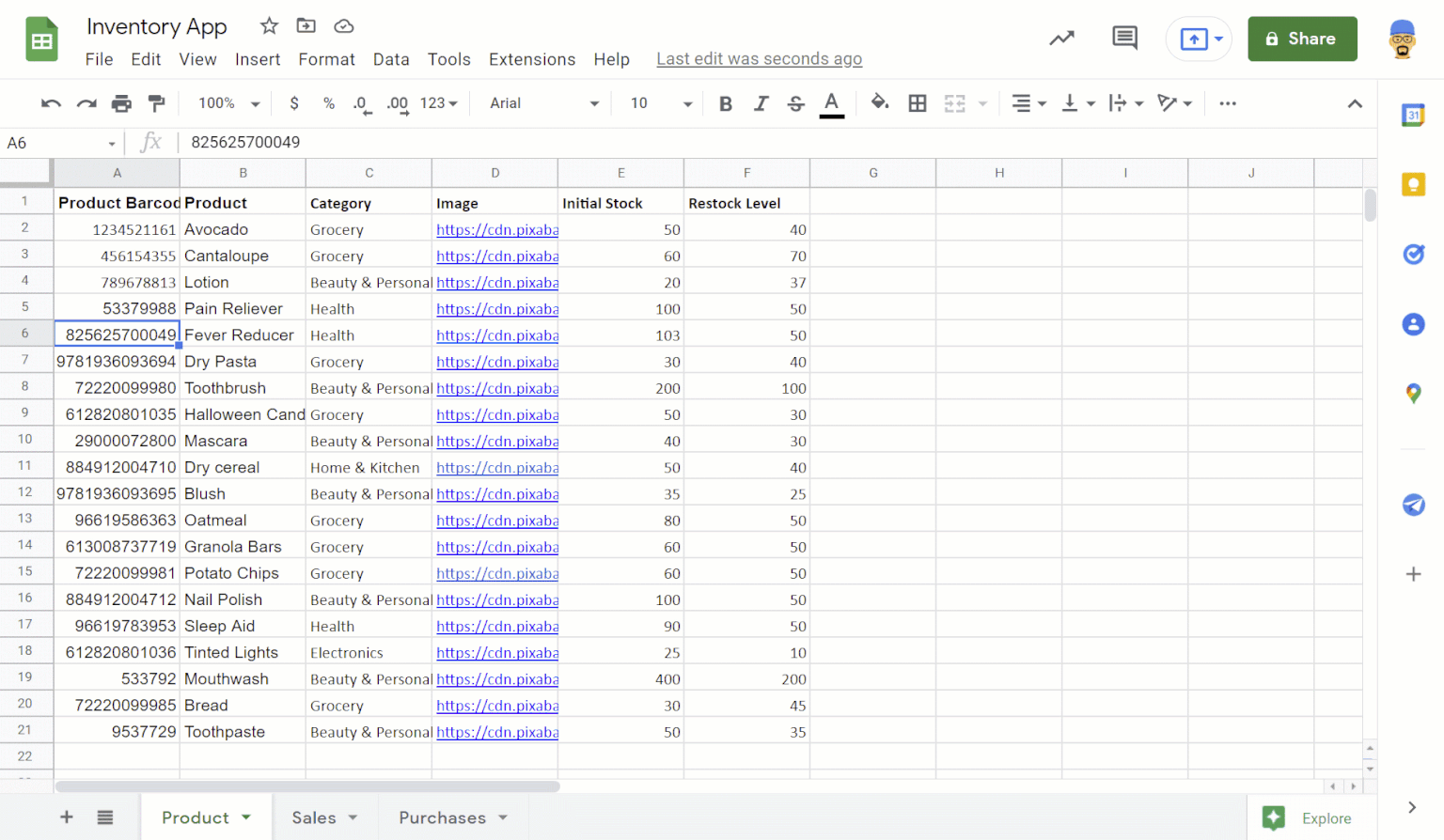Add a new sheet with plus icon
This screenshot has height=840, width=1444.
(66, 817)
